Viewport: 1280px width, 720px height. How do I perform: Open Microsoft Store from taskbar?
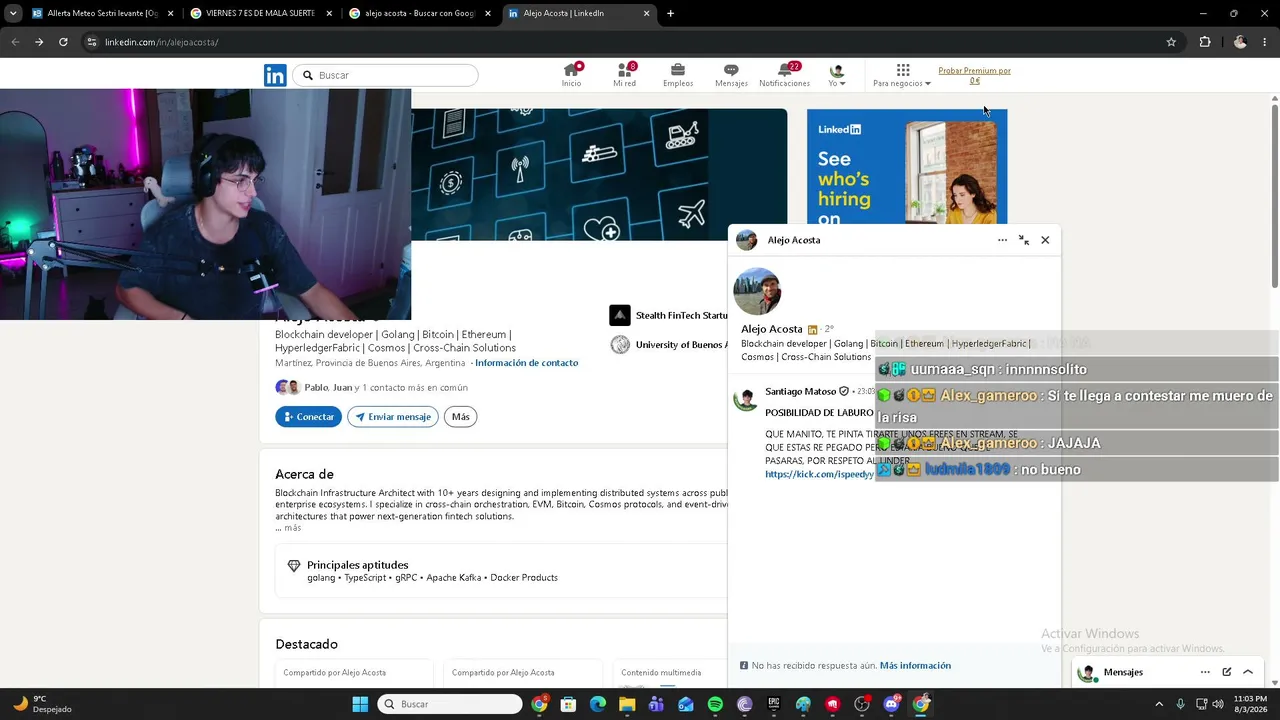(x=568, y=704)
